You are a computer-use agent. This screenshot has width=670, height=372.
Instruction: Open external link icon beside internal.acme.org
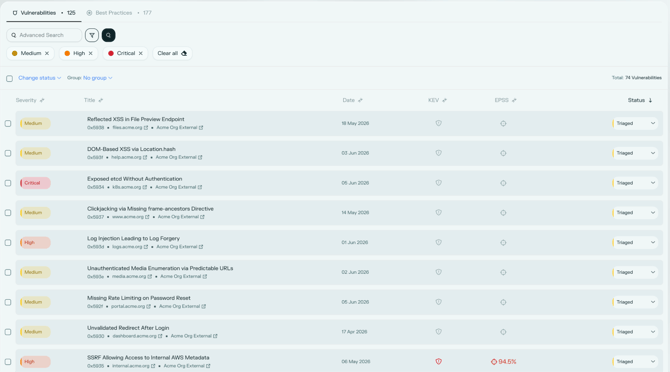153,366
